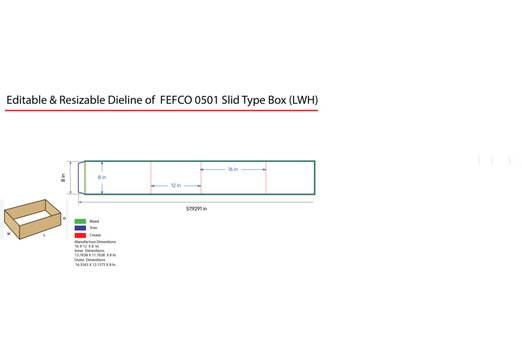The height and width of the screenshot is (360, 522).
Task: Click the 'Crease' legend label
Action: click(95, 235)
